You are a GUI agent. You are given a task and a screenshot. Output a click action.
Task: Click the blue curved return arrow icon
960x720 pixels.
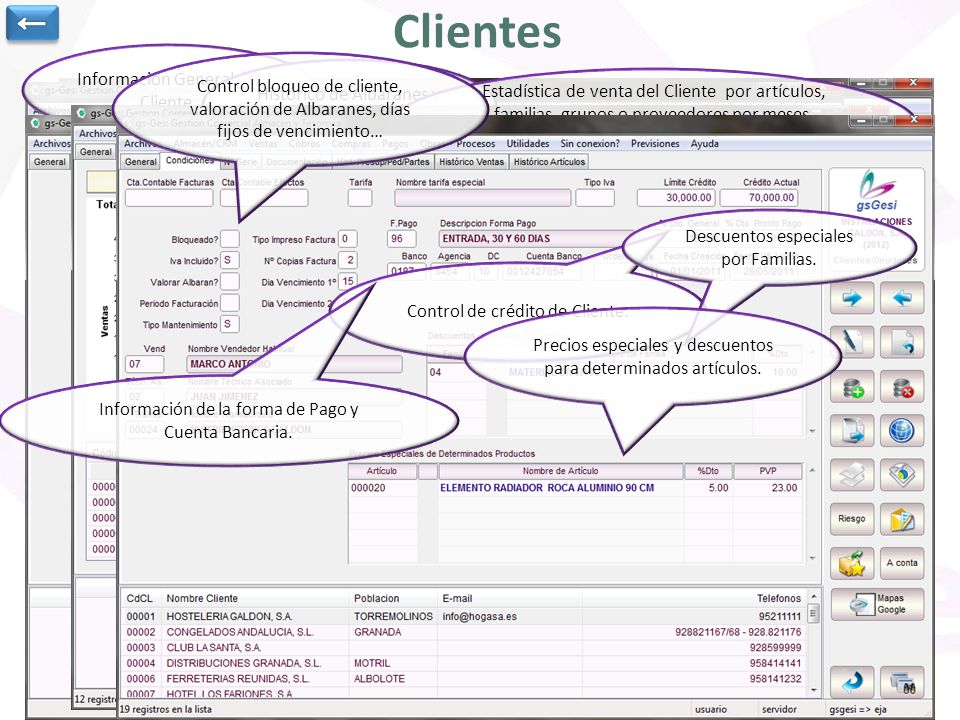(852, 681)
